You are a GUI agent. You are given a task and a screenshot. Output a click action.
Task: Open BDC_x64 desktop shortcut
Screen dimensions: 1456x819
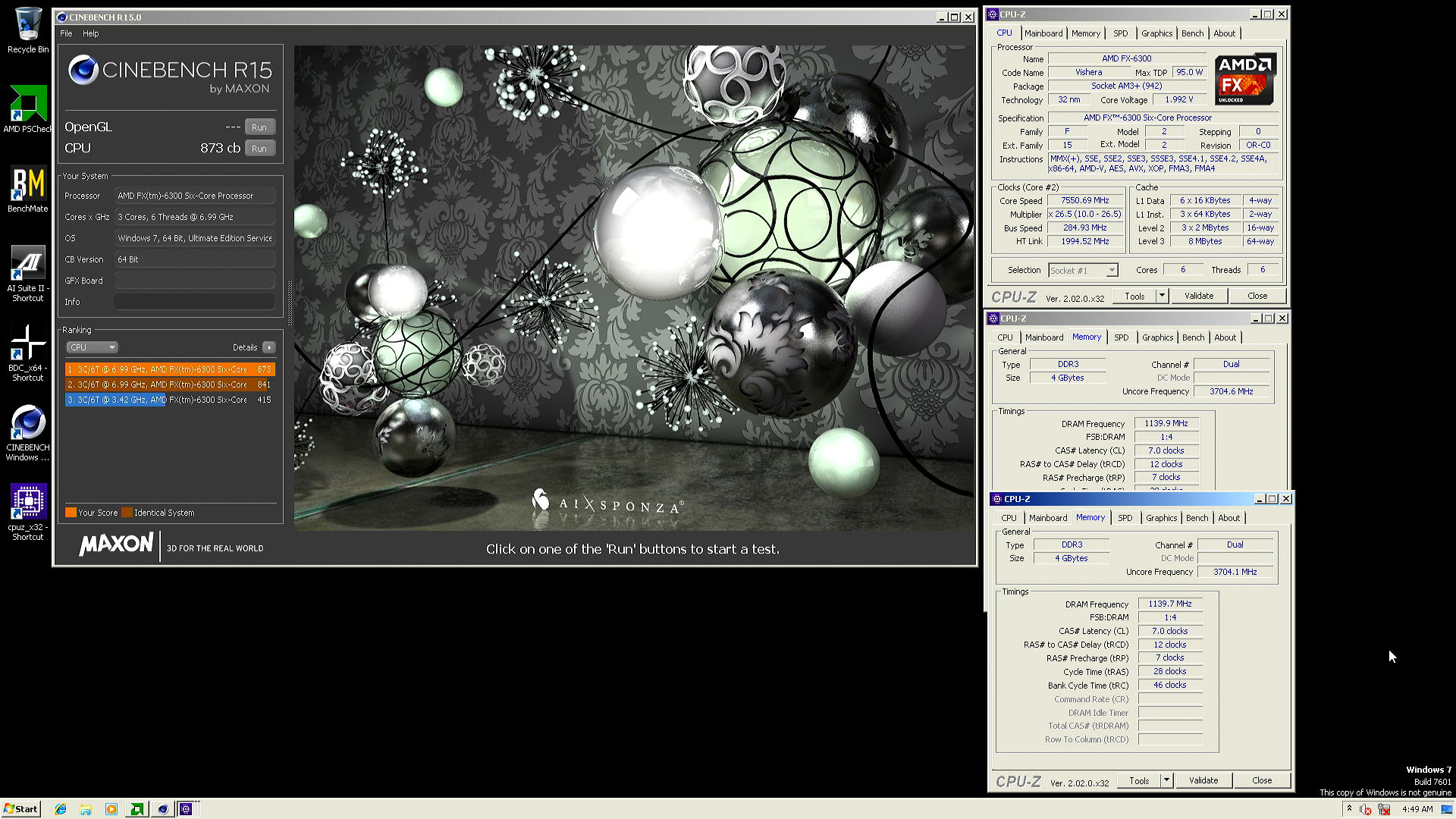pyautogui.click(x=28, y=353)
